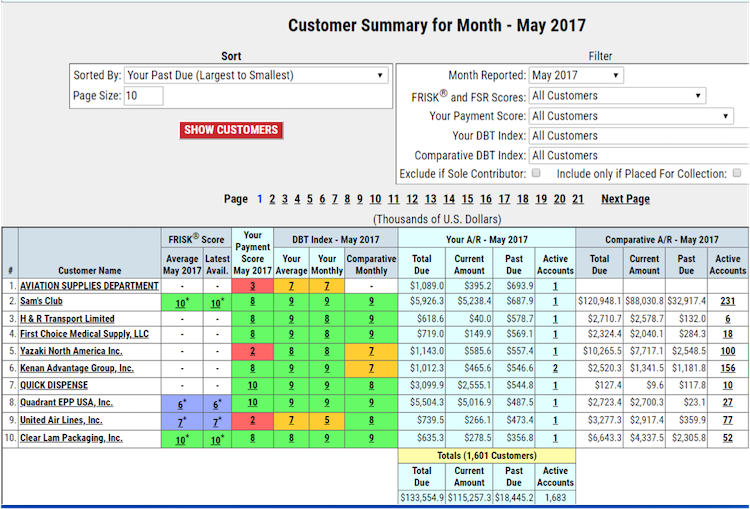Jump to page 10 of results

375,199
